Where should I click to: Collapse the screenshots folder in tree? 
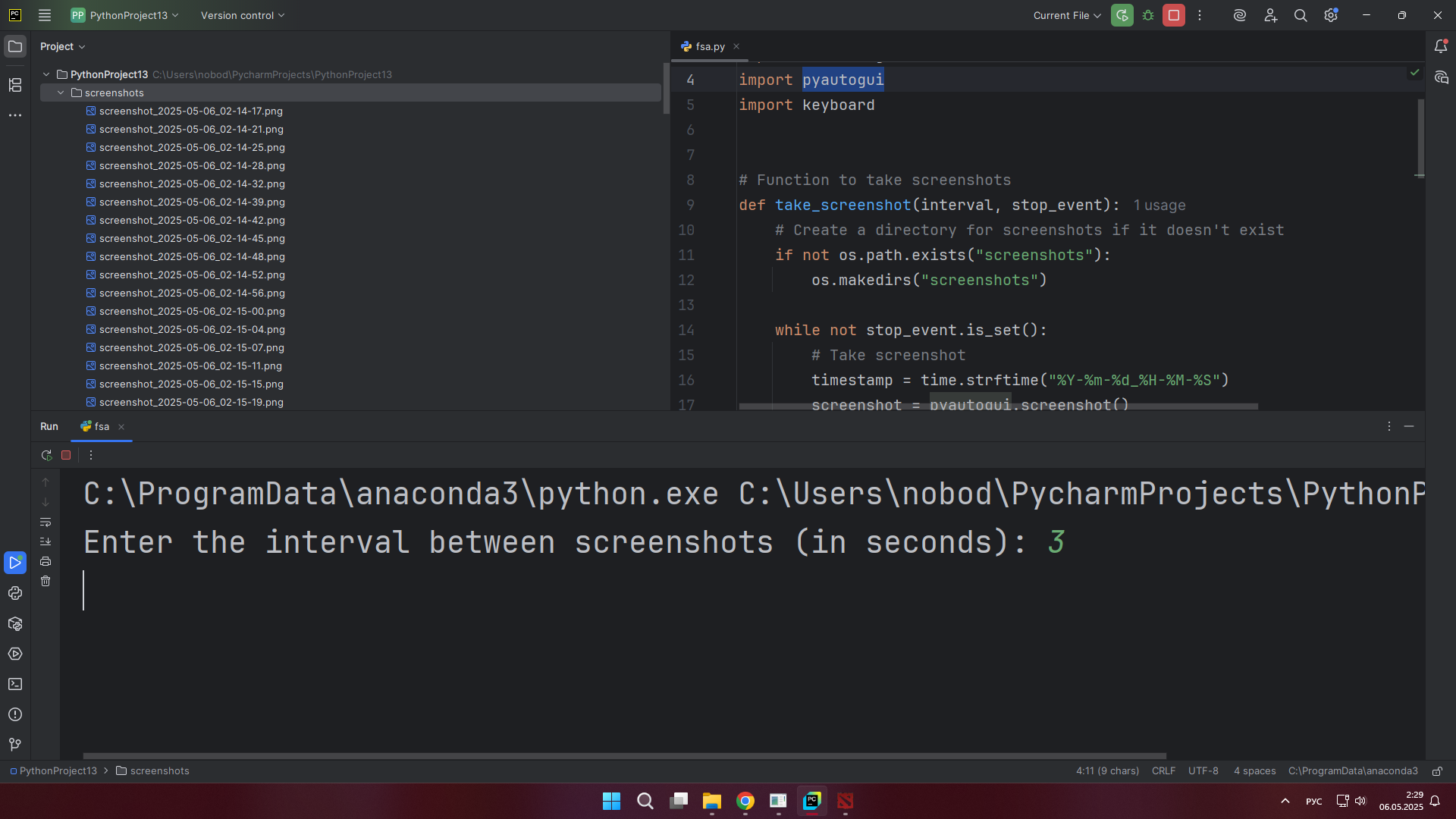click(x=61, y=93)
